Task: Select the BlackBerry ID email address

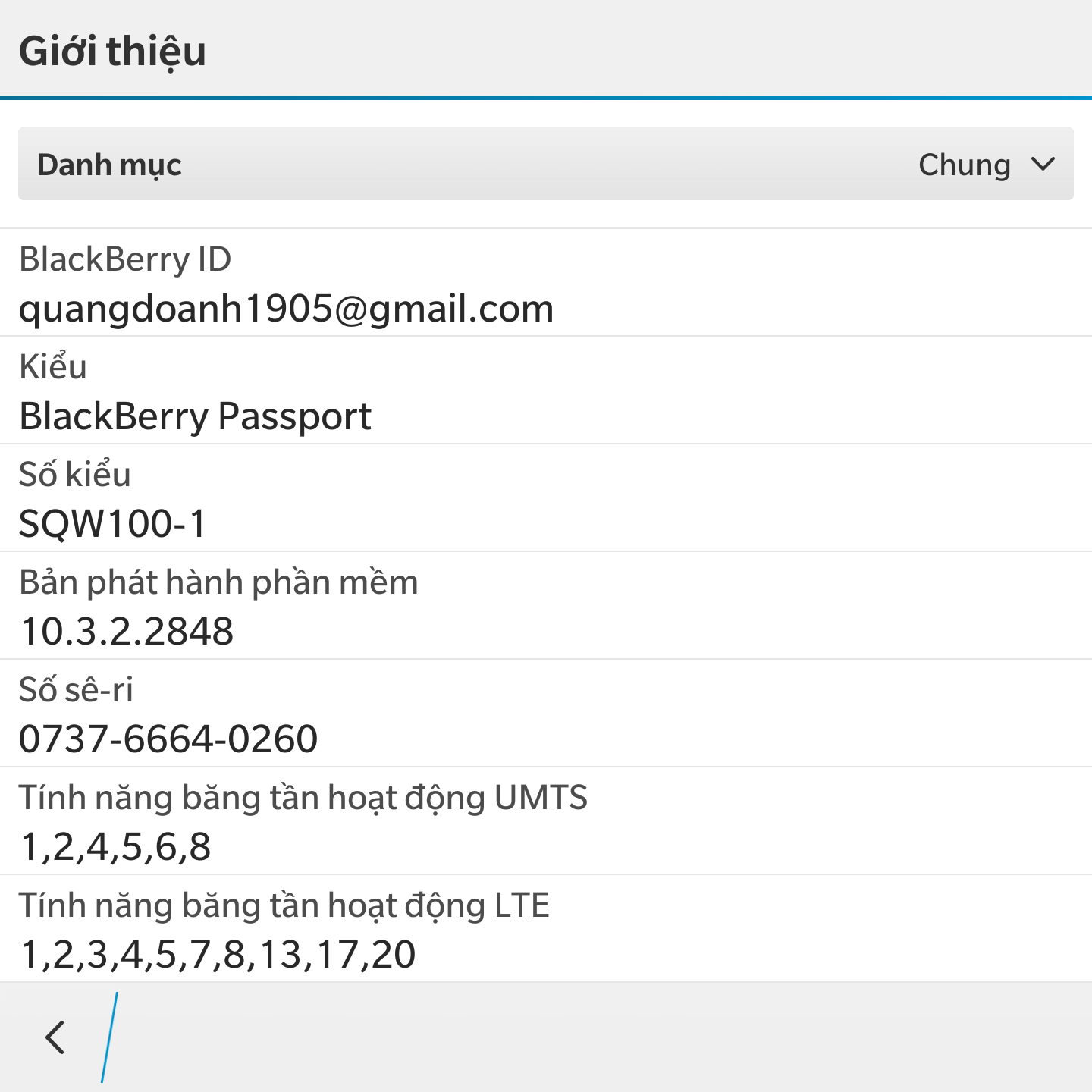Action: tap(286, 309)
